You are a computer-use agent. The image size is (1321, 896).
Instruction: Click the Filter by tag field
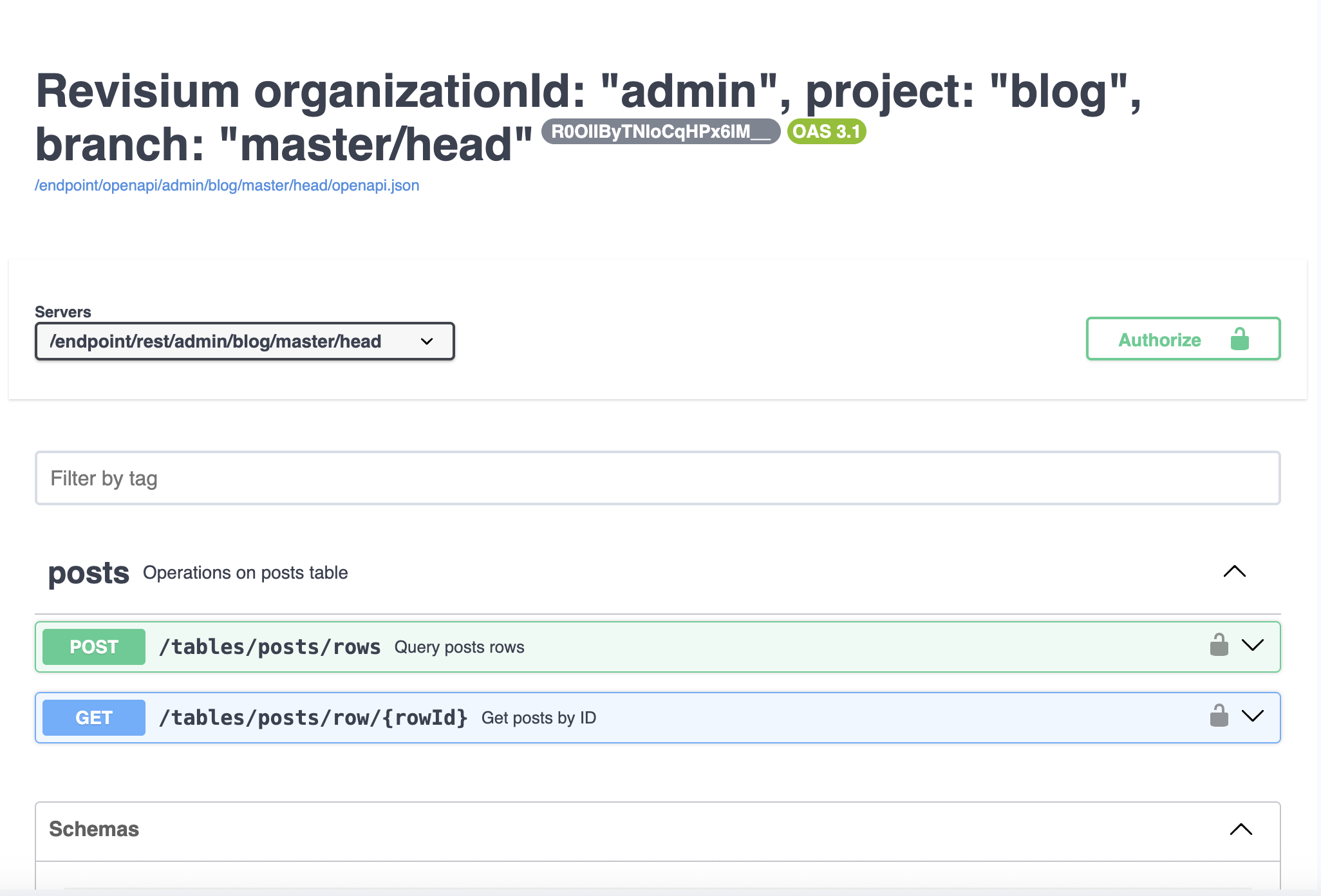click(657, 478)
